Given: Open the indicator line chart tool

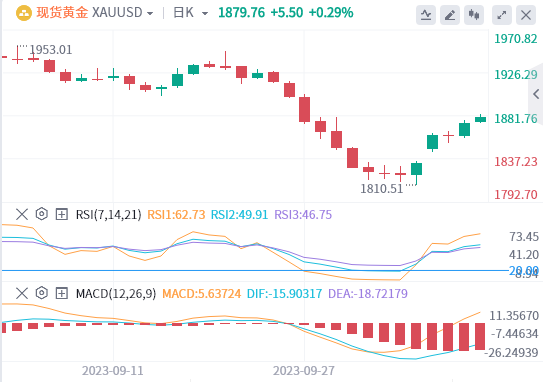Looking at the screenshot, I should pyautogui.click(x=426, y=15).
